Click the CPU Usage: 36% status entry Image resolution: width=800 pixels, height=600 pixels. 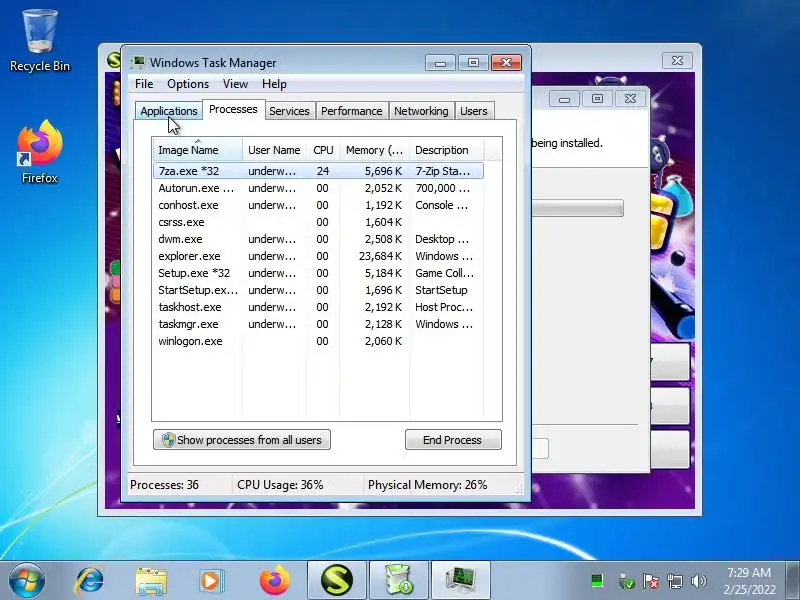280,485
